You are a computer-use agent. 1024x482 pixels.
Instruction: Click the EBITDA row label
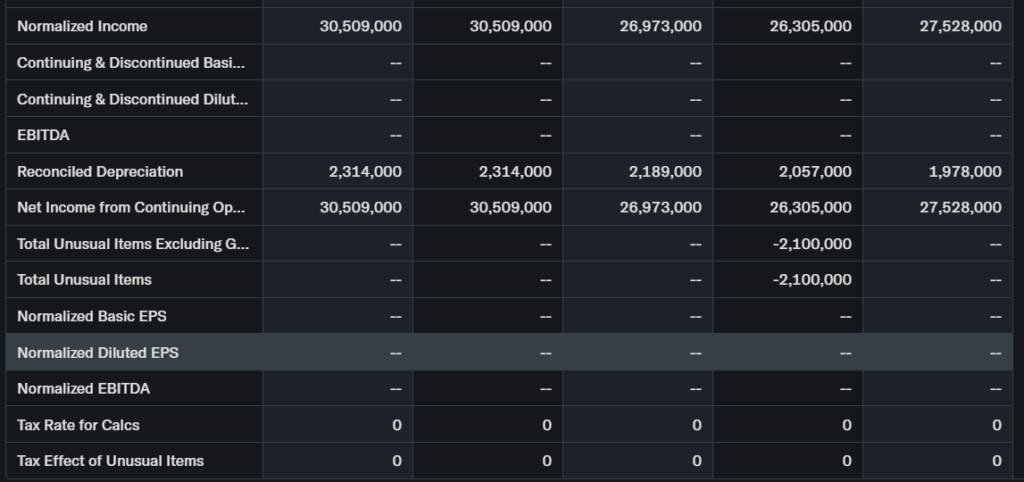[x=43, y=135]
